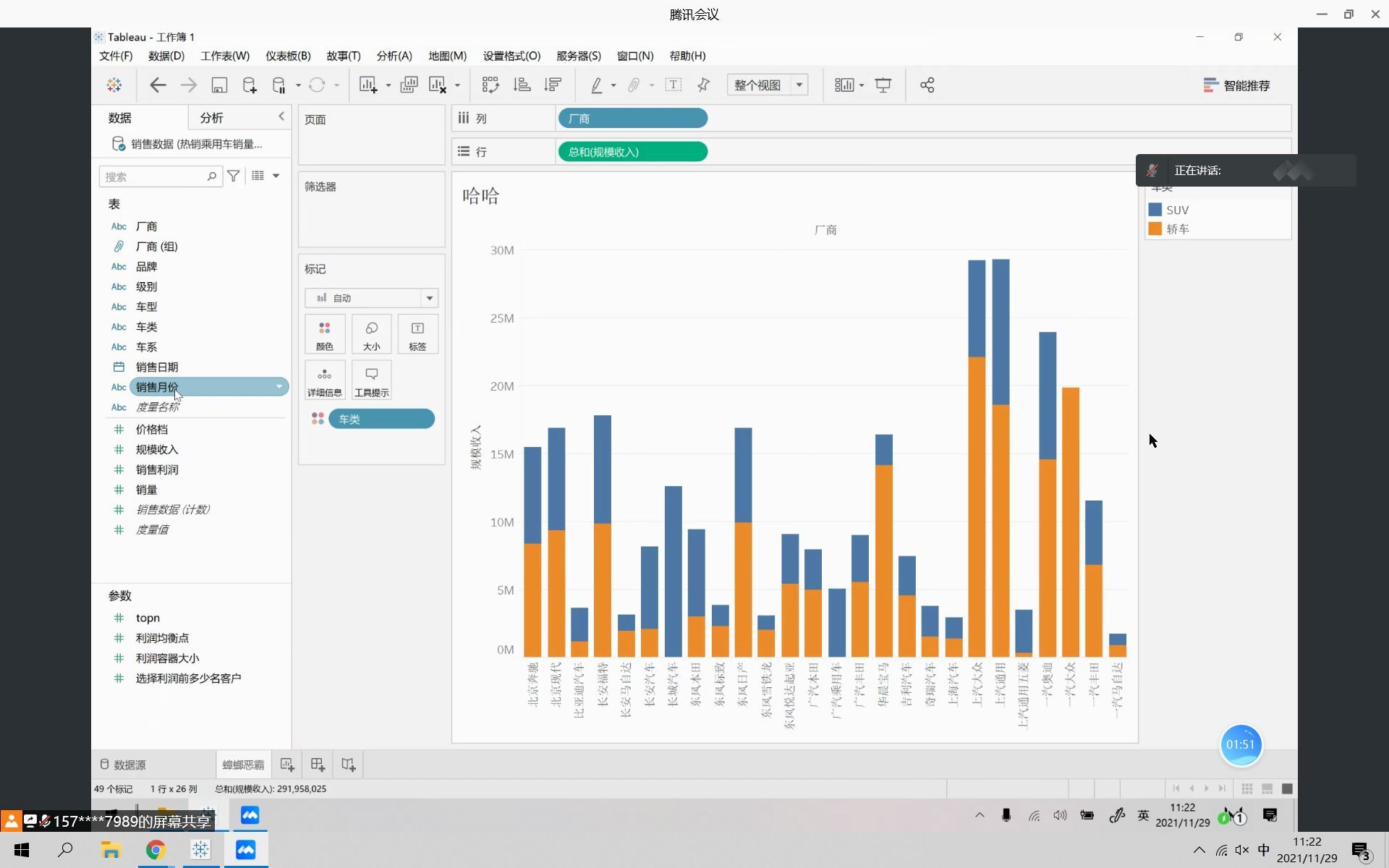Expand the mark type 自动 dropdown
Screen dimensions: 1389x868
pos(429,298)
